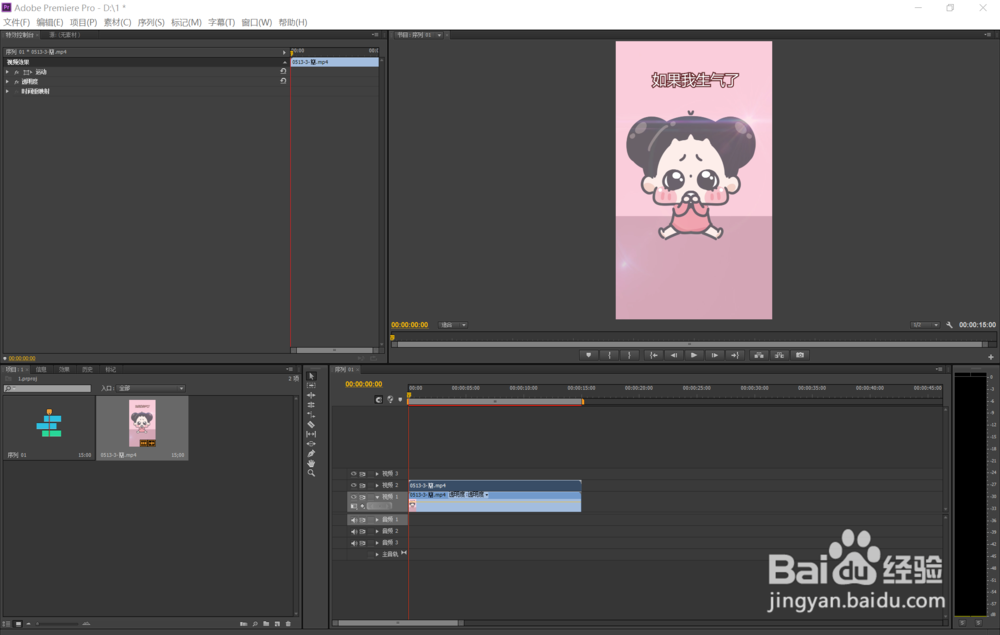
Task: Toggle visibility eye of Video 3 track
Action: click(x=353, y=474)
